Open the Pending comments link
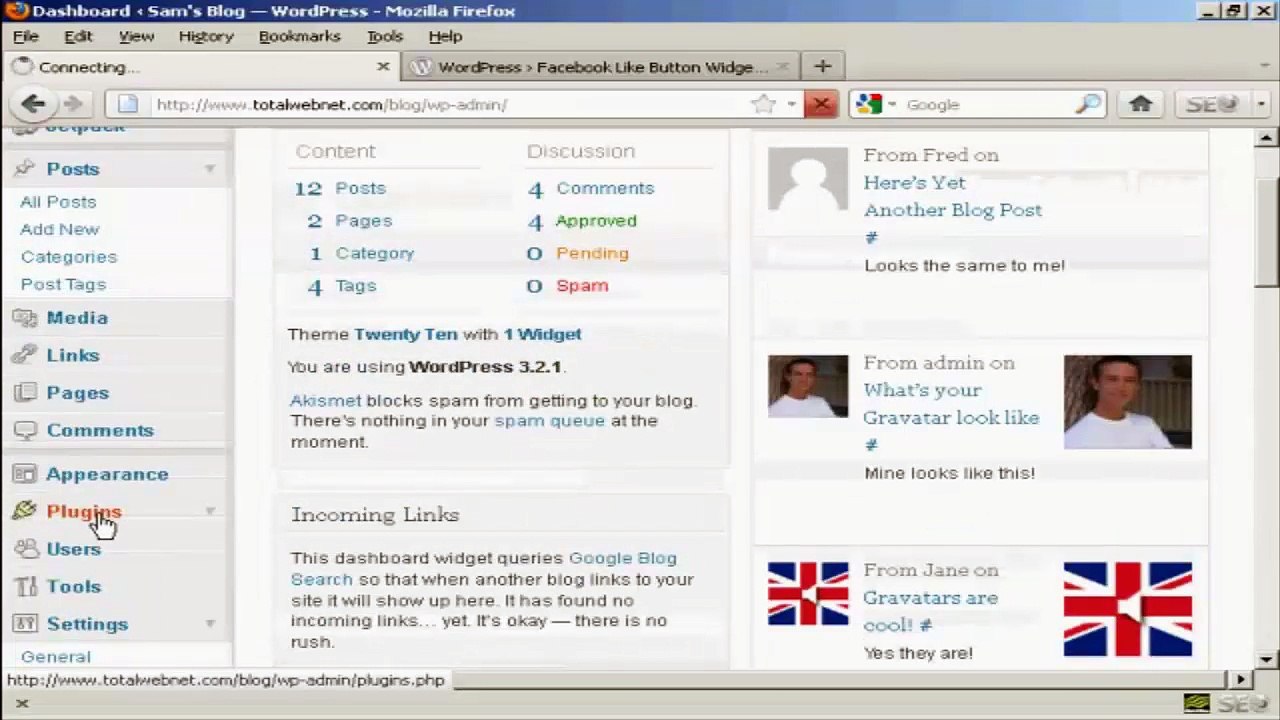The image size is (1280, 720). click(x=592, y=253)
